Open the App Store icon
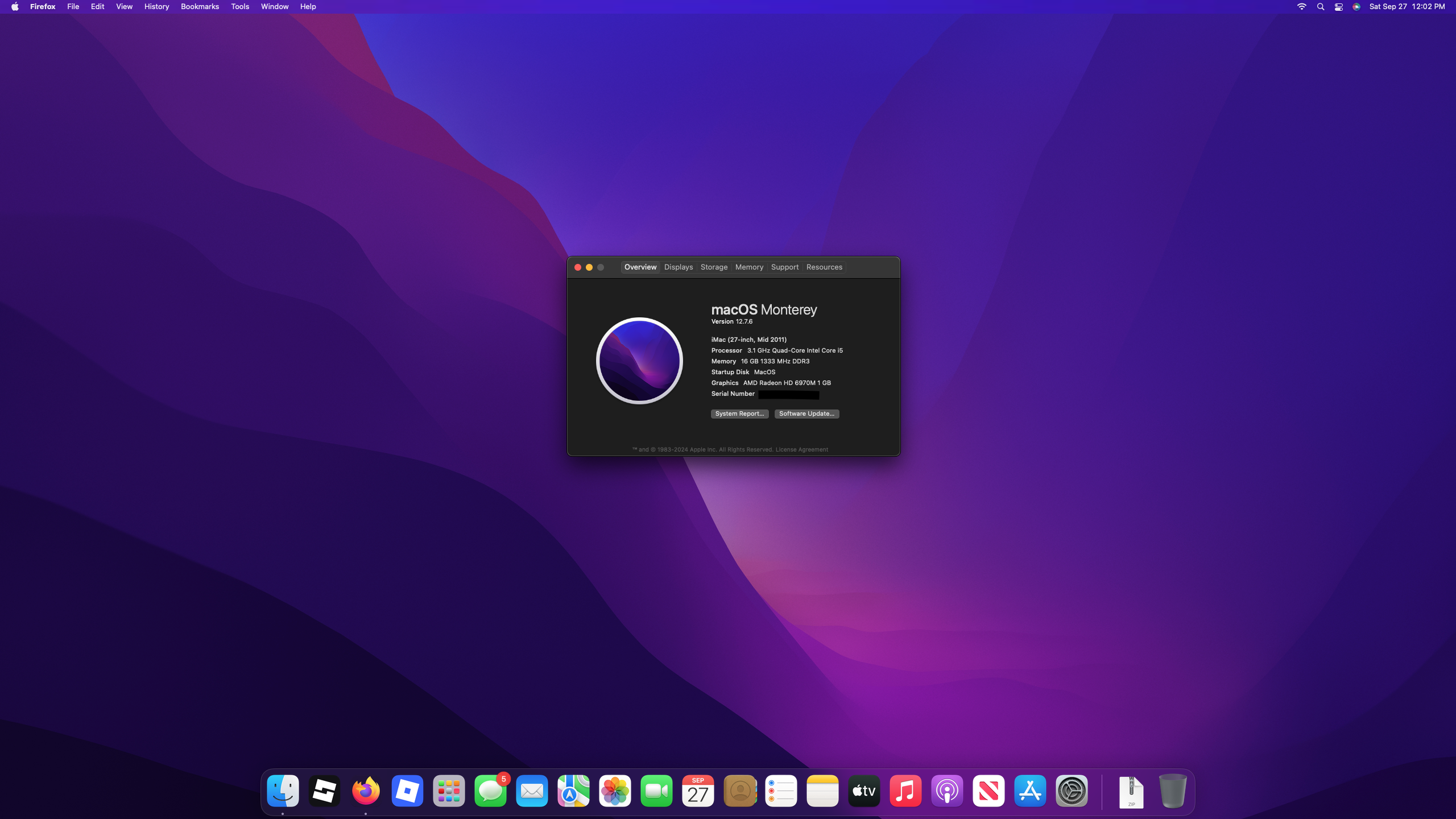1456x819 pixels. coord(1030,791)
